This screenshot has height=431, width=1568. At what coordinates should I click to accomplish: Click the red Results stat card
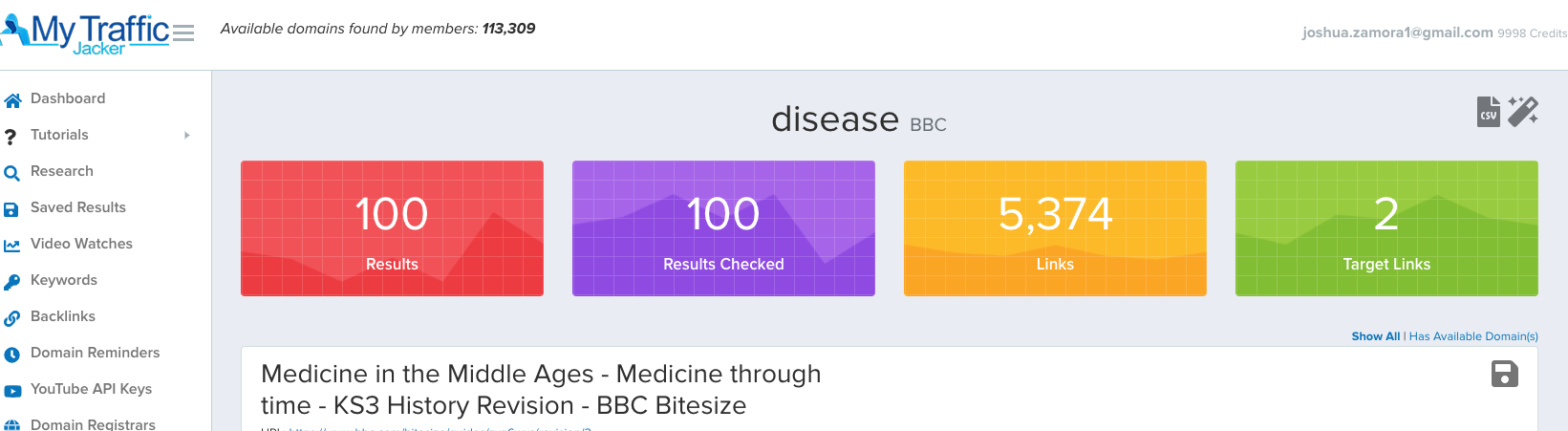pyautogui.click(x=392, y=228)
